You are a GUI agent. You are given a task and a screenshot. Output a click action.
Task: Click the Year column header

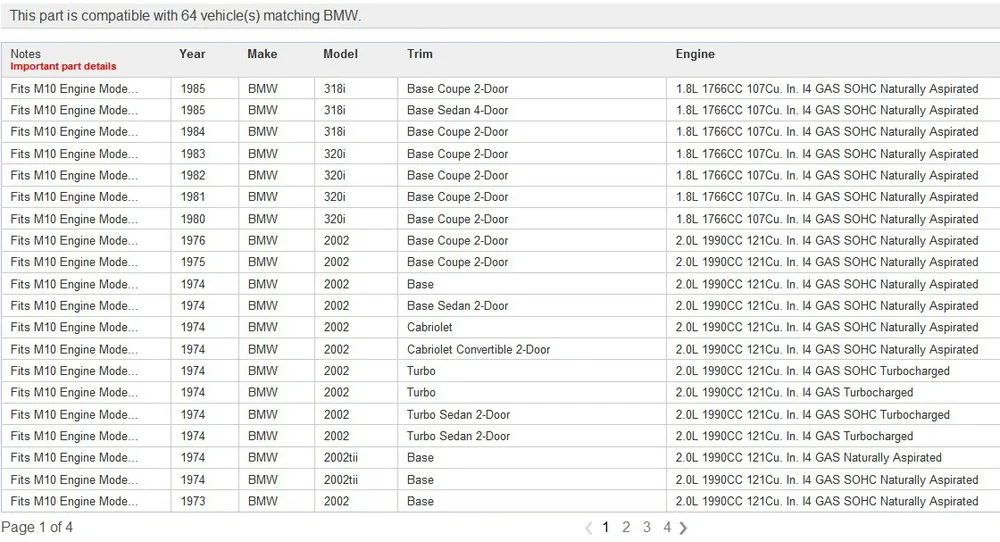(192, 54)
